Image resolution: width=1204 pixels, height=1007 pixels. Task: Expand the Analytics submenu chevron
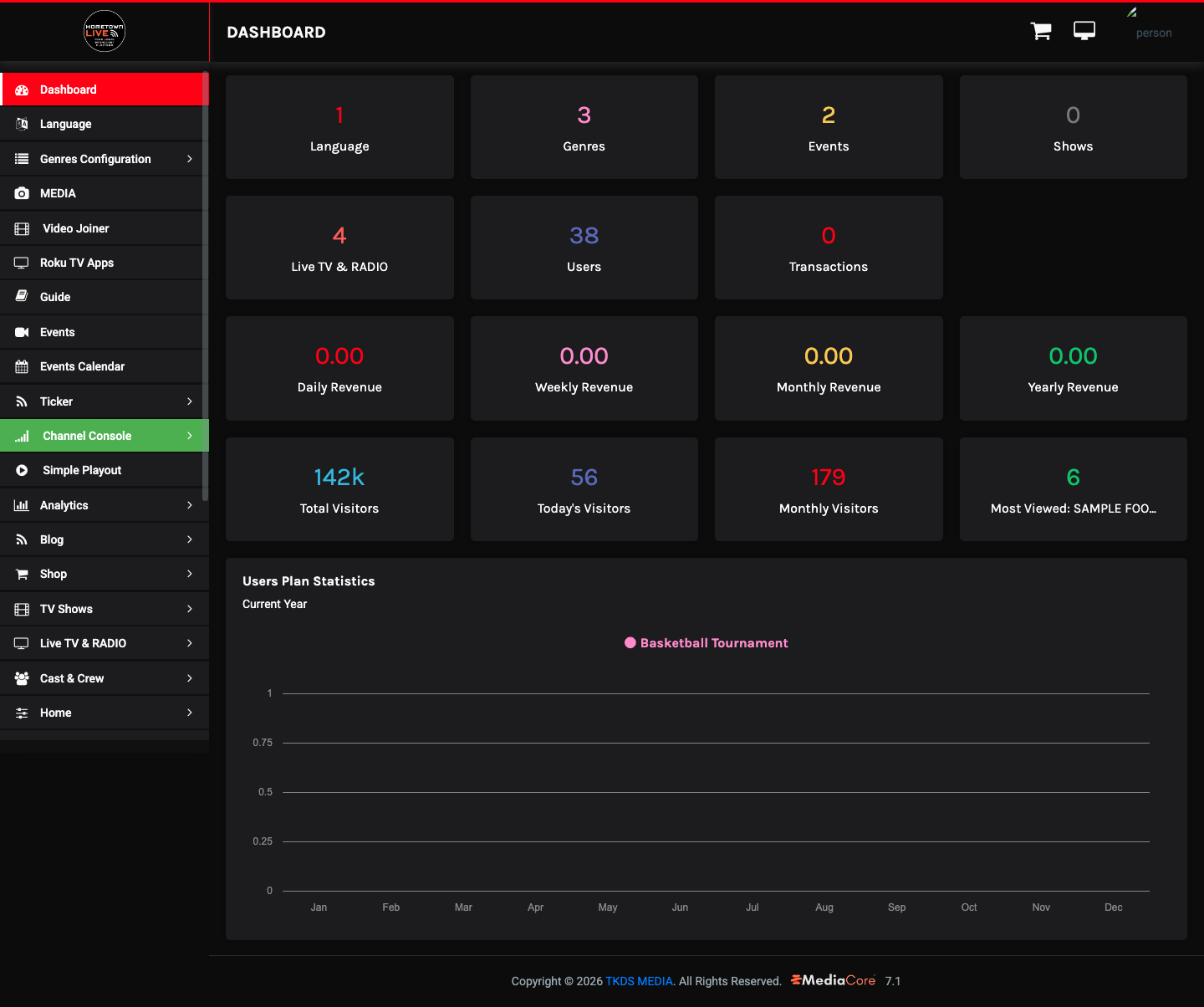(x=190, y=505)
